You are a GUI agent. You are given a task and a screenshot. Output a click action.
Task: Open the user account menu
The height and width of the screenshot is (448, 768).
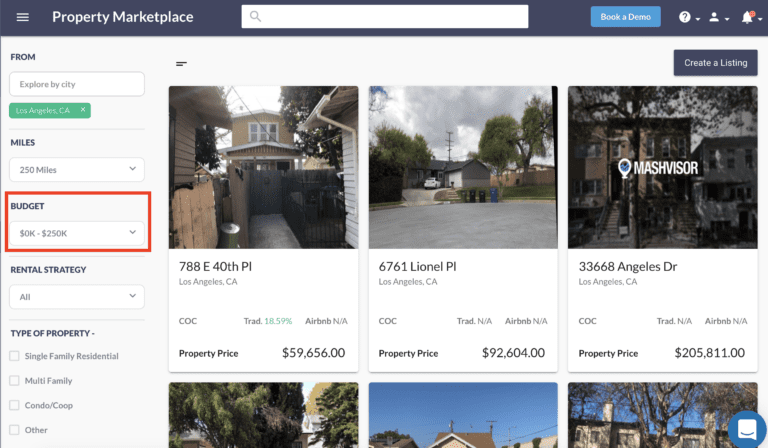[714, 17]
